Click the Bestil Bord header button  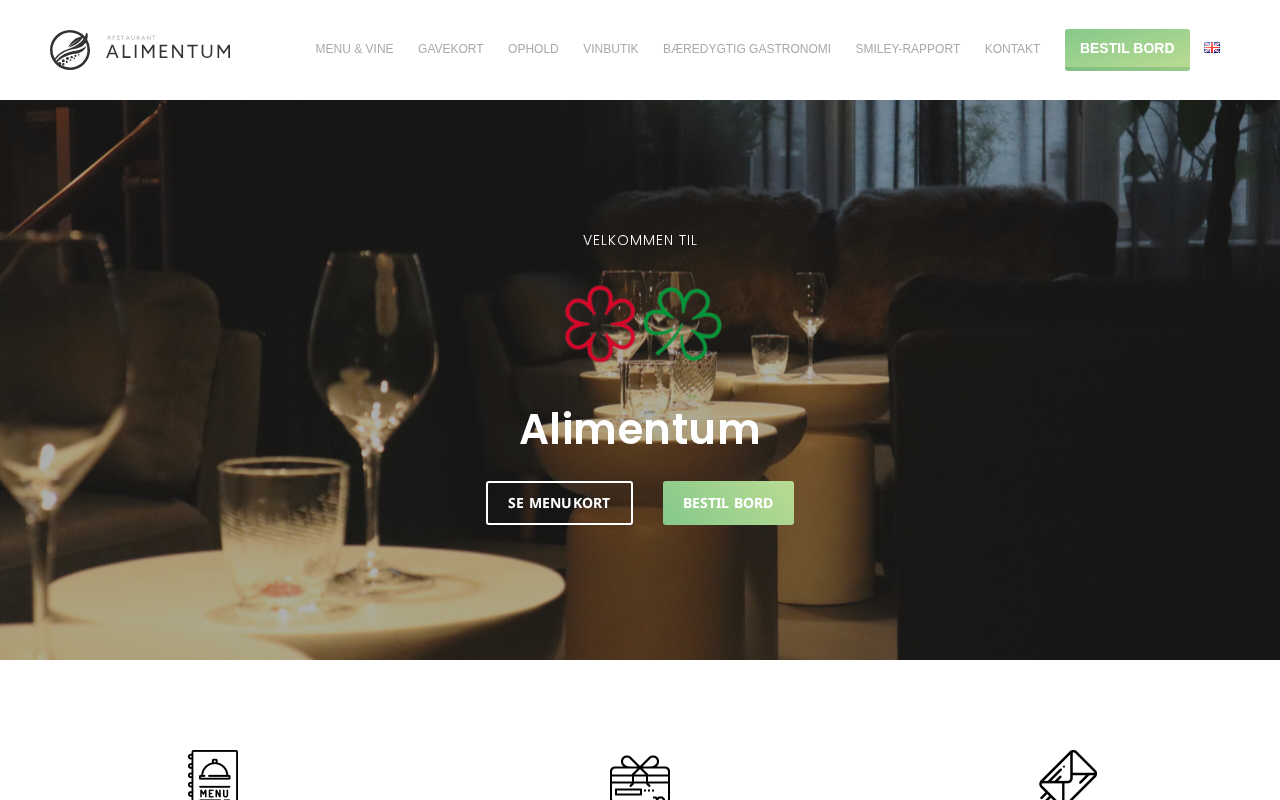point(1127,49)
